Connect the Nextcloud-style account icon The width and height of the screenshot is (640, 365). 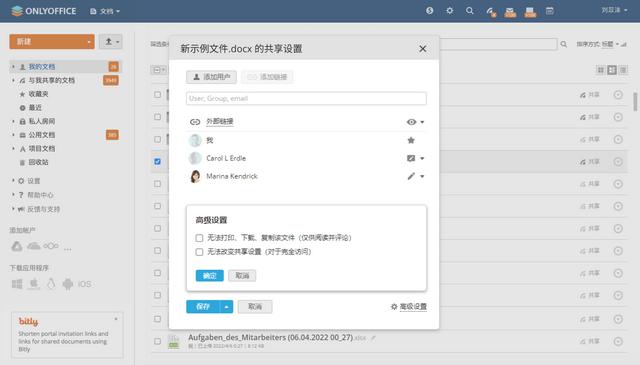(51, 246)
